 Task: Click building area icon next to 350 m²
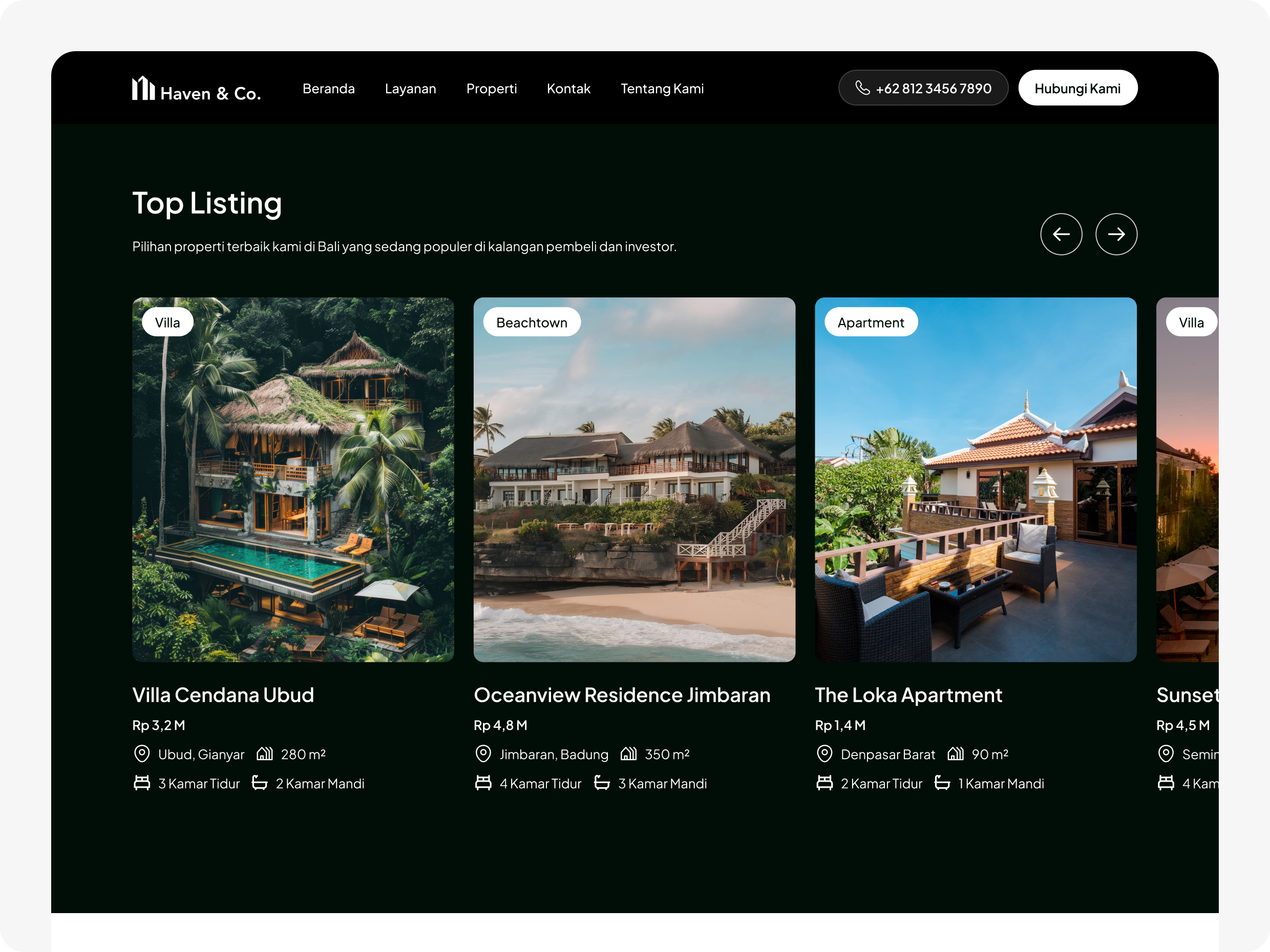coord(628,753)
